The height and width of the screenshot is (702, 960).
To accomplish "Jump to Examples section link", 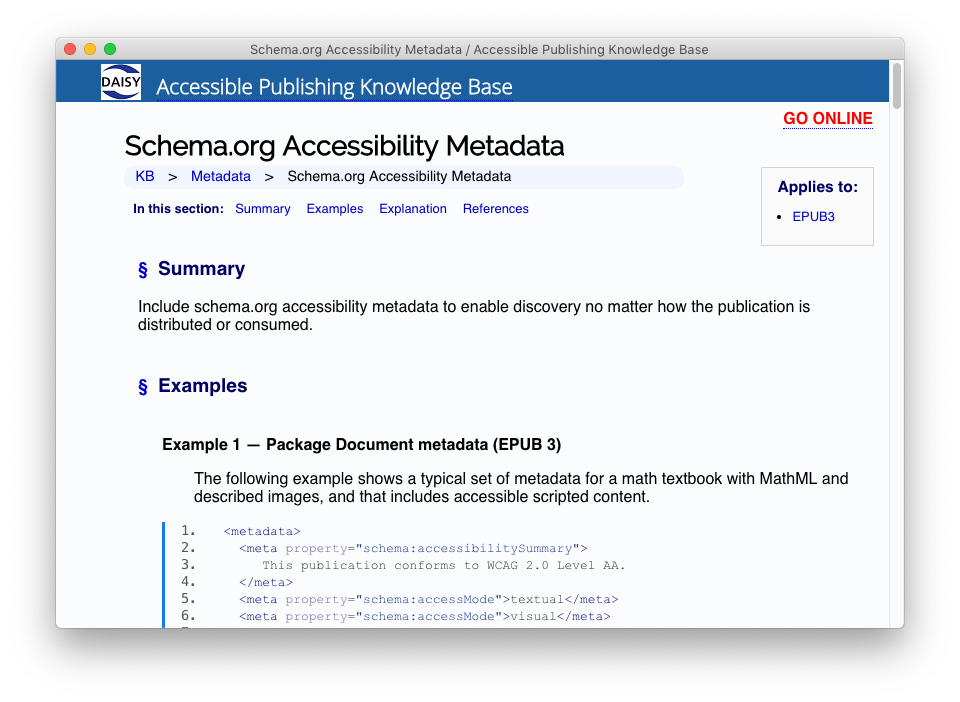I will pyautogui.click(x=335, y=209).
